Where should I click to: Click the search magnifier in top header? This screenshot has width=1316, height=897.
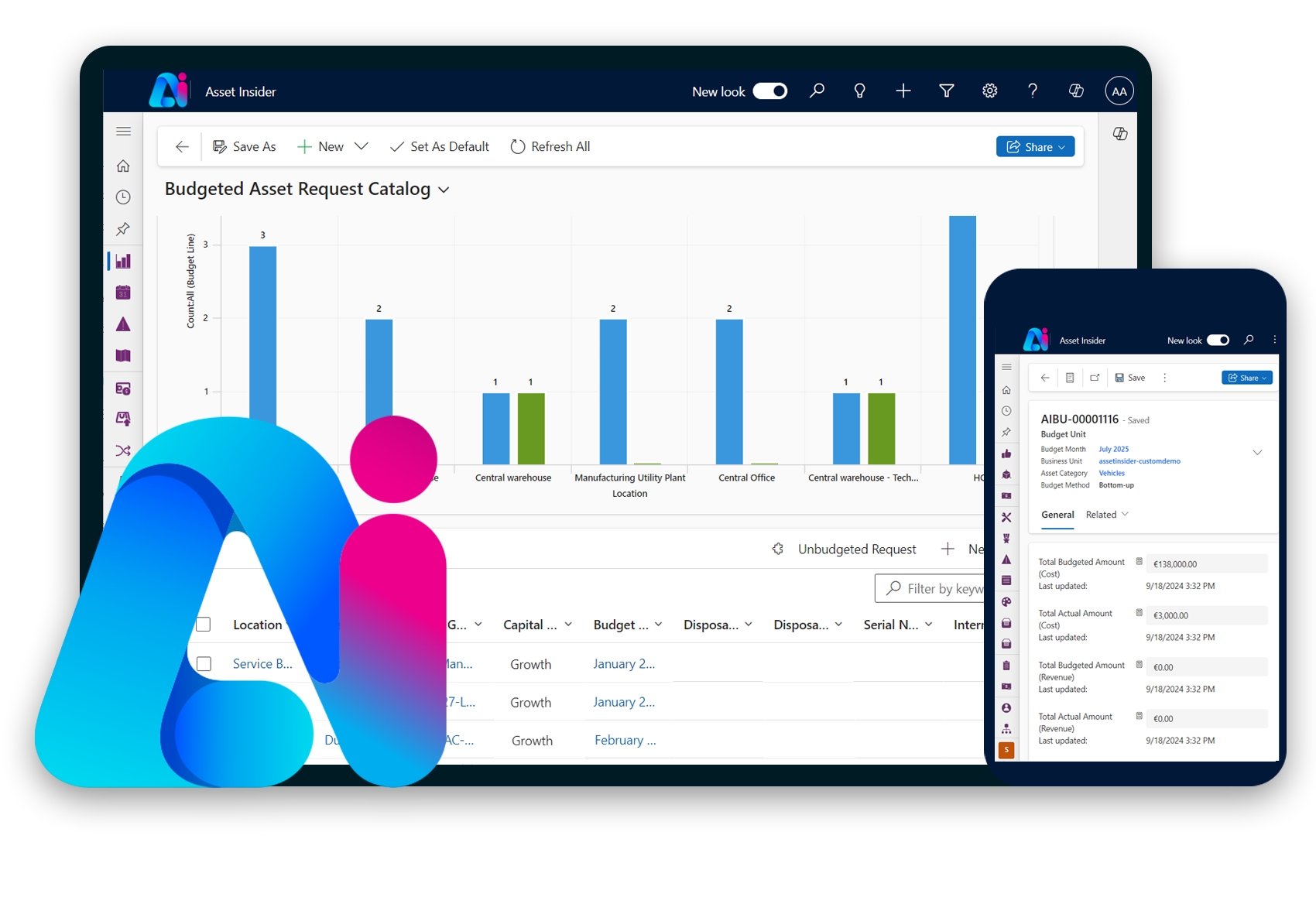(817, 91)
